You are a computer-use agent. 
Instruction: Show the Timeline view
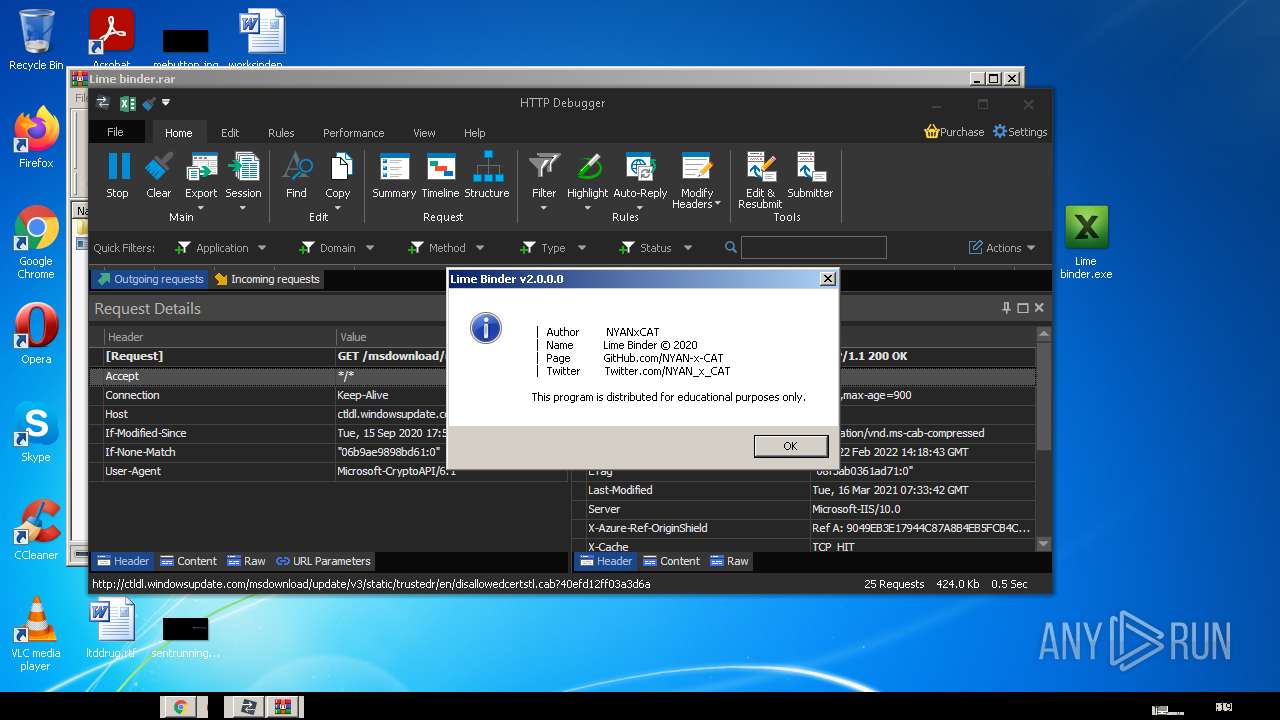[x=440, y=176]
